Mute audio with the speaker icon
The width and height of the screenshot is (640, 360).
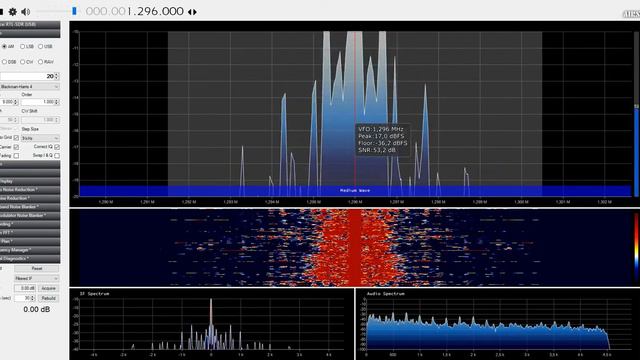26,12
